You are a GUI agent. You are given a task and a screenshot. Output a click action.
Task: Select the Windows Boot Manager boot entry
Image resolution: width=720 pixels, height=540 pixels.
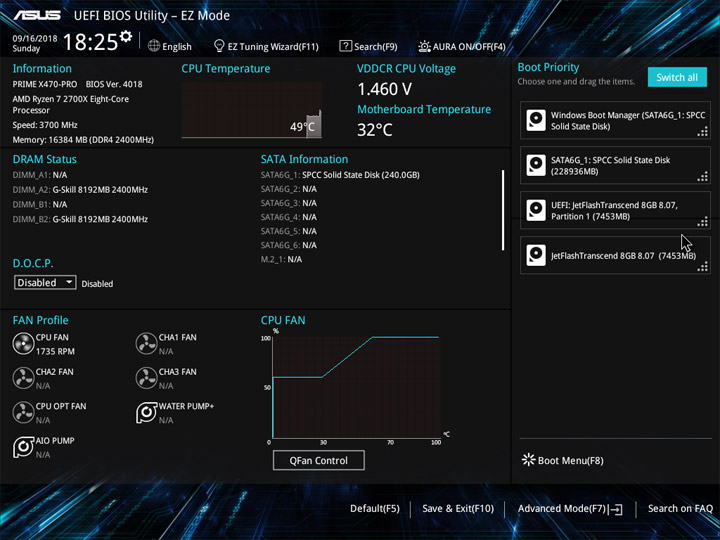(615, 120)
